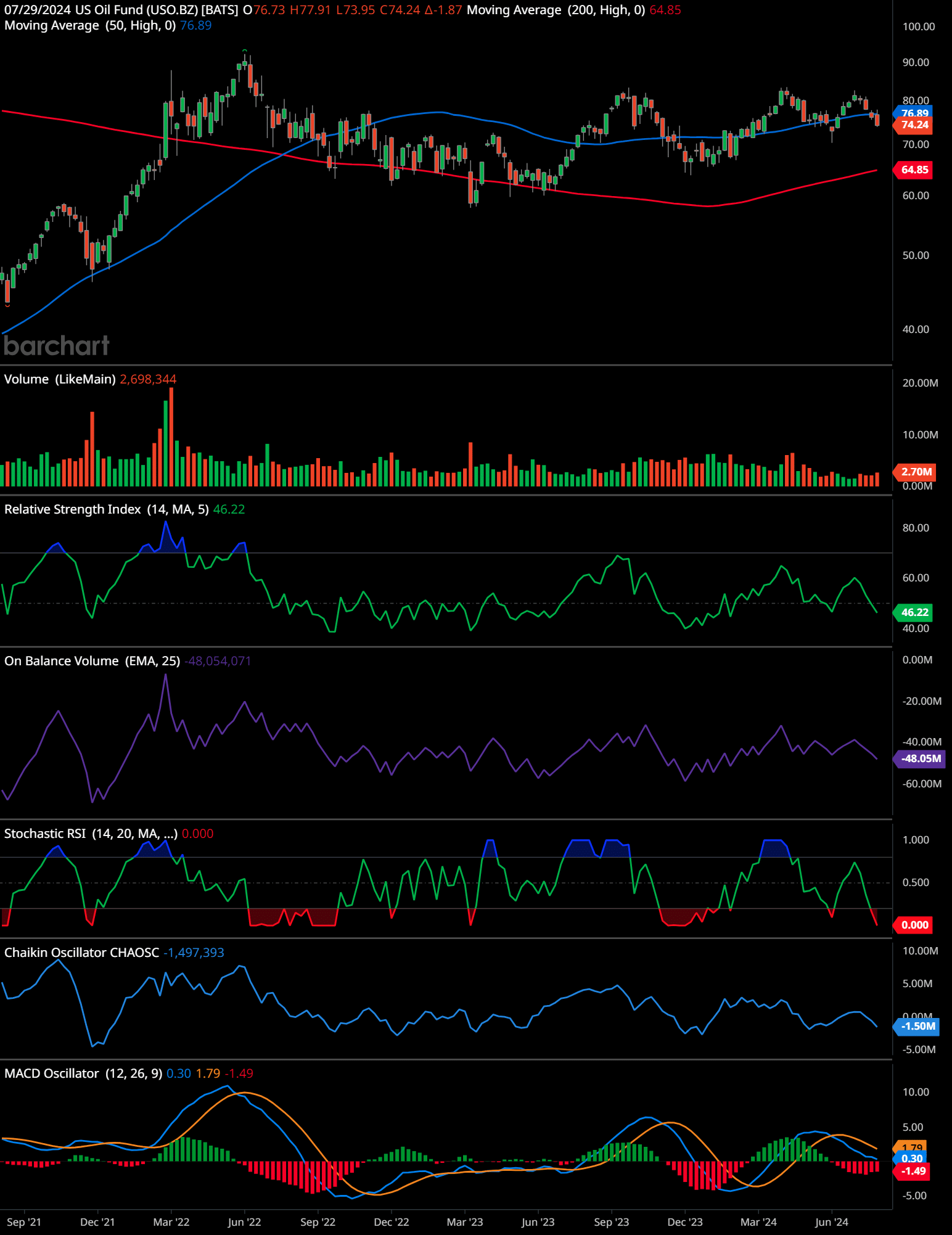Click the 40.00 price axis label
Screen dimensions: 952x1235
(x=916, y=330)
